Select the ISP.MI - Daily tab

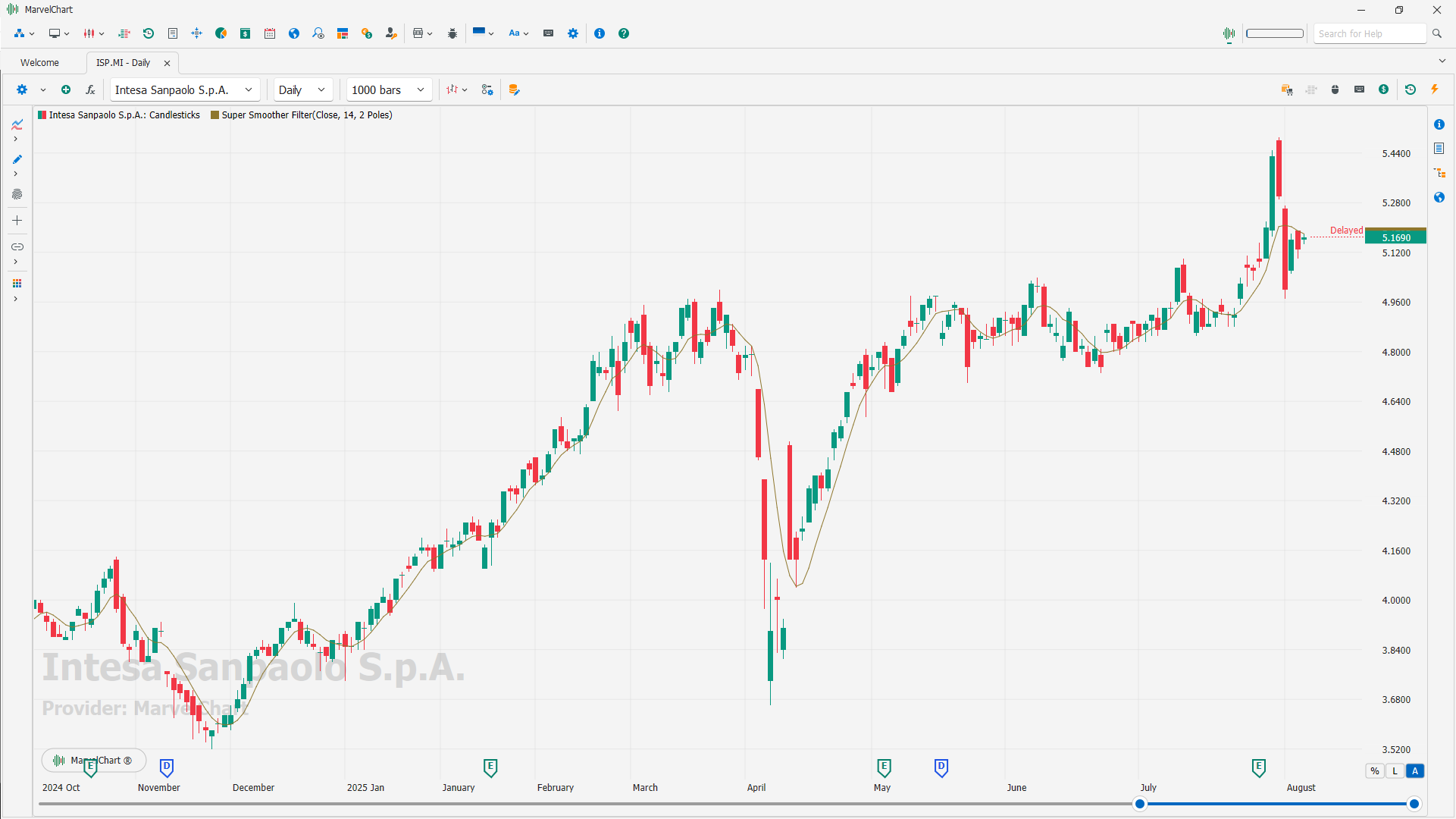123,63
